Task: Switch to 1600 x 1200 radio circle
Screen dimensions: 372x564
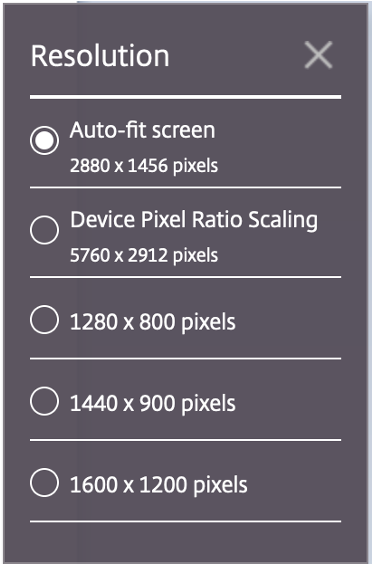Action: pyautogui.click(x=44, y=482)
